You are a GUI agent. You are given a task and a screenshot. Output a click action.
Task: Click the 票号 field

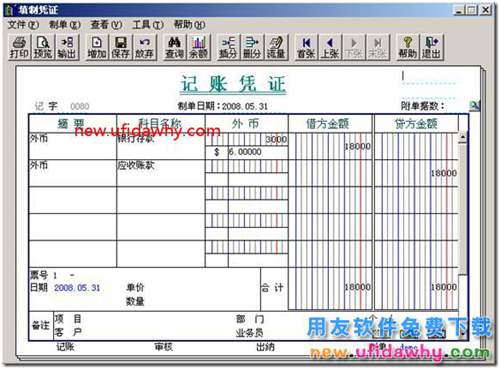click(63, 275)
